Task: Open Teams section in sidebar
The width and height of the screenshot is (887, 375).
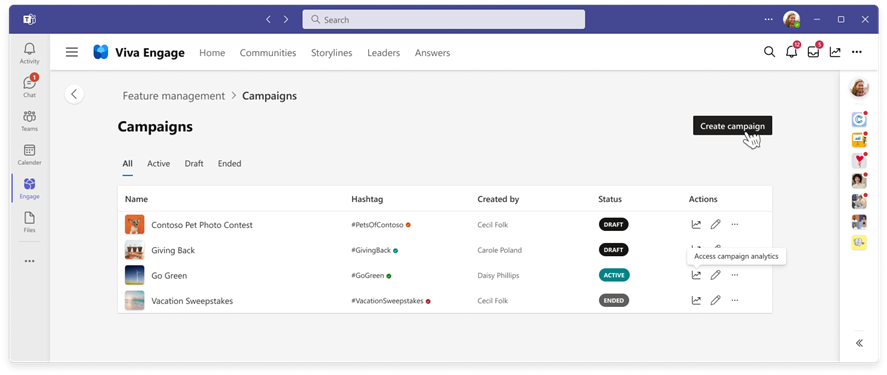Action: point(29,120)
